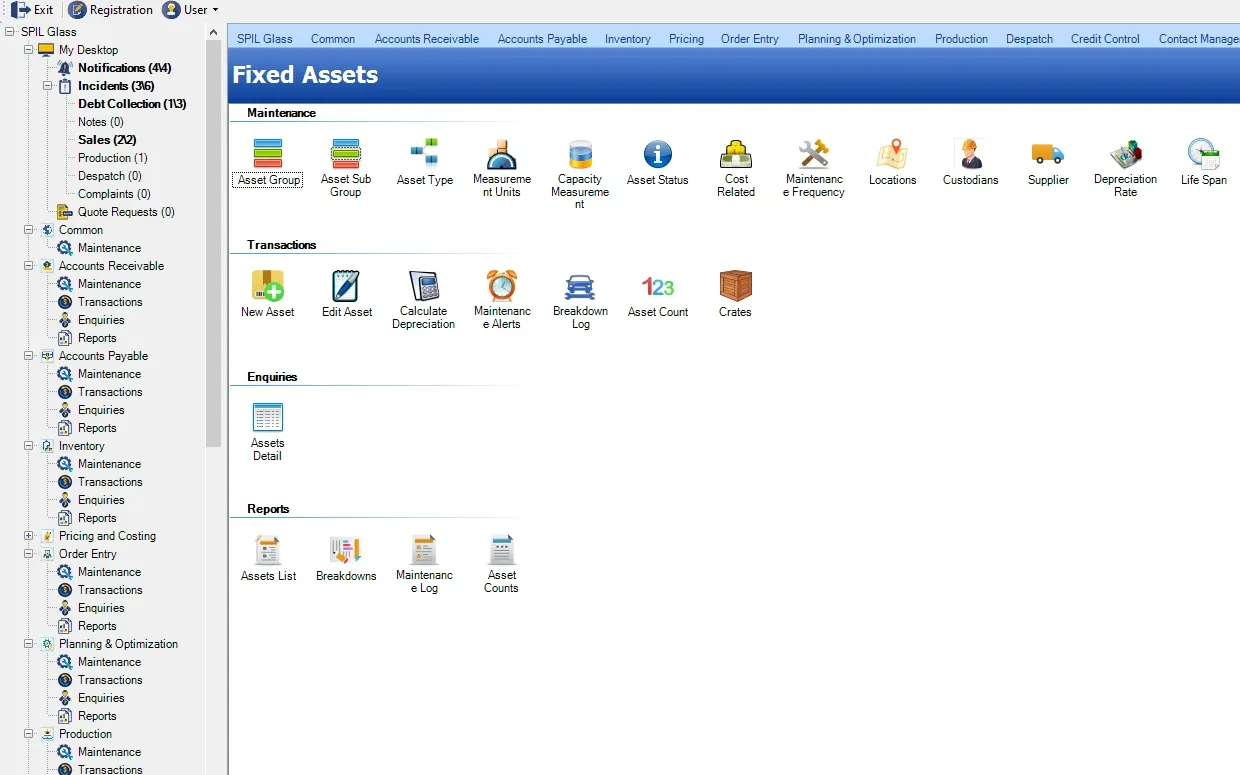Open the Life Span clock icon
Viewport: 1240px width, 775px height.
pos(1203,155)
